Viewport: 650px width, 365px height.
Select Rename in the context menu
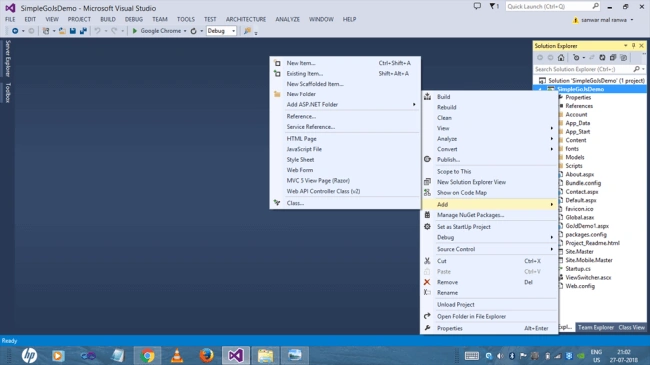pyautogui.click(x=489, y=292)
